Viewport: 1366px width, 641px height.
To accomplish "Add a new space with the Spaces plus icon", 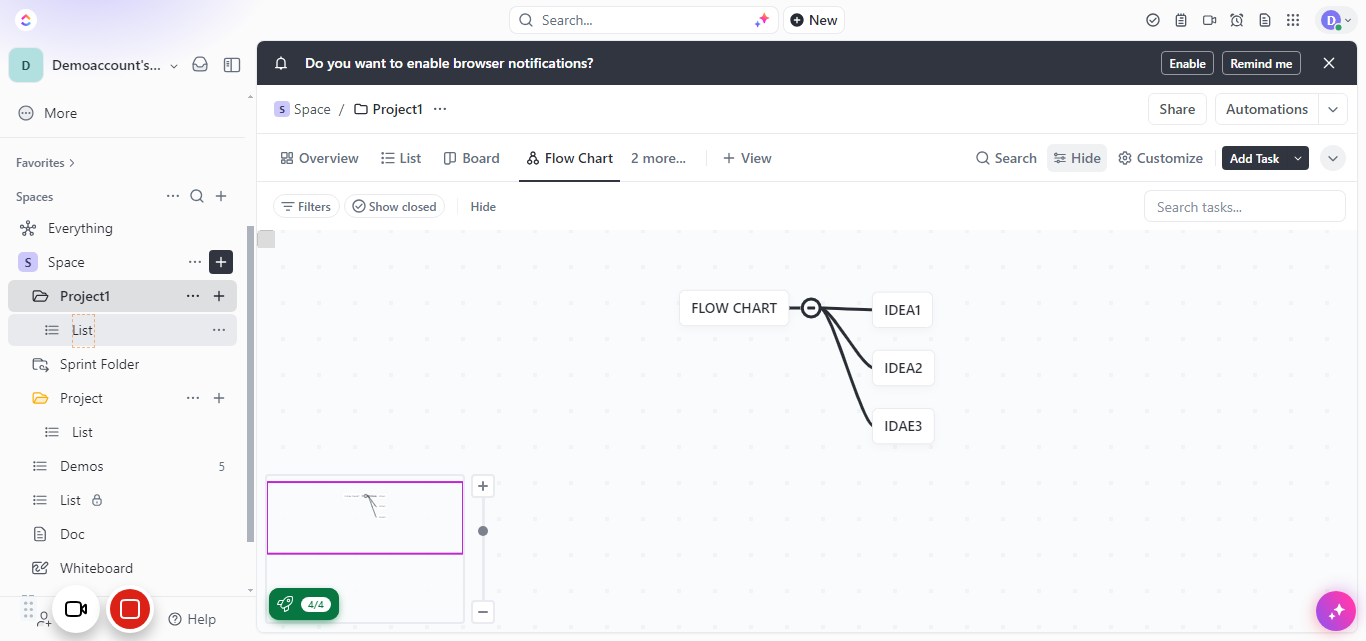I will pos(221,196).
